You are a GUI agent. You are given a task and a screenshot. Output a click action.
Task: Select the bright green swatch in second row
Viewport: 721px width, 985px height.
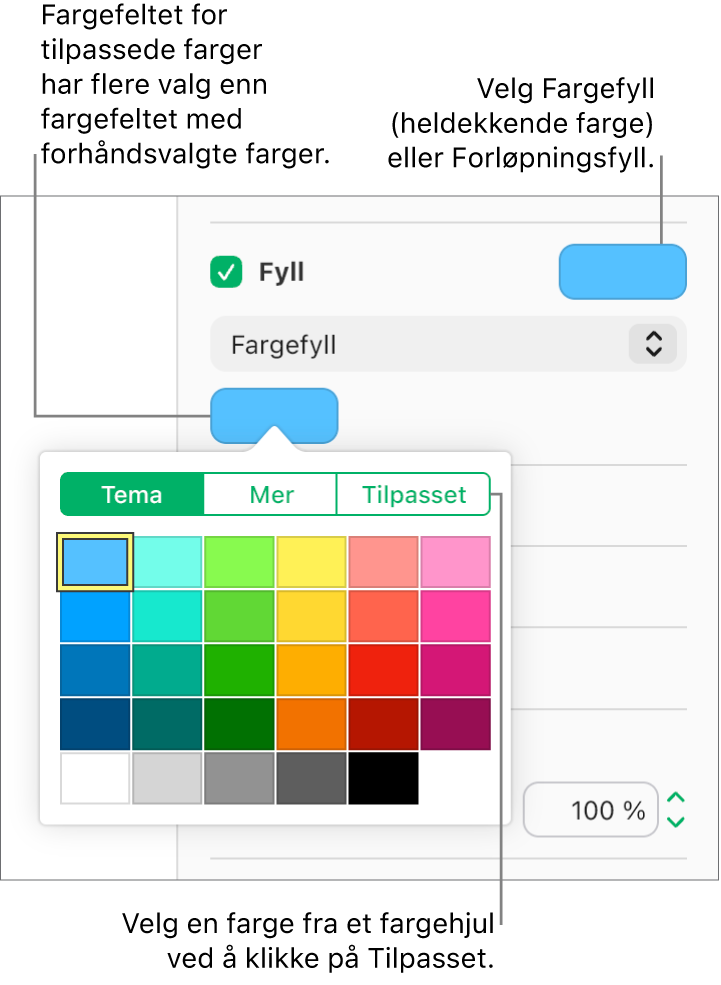[239, 616]
